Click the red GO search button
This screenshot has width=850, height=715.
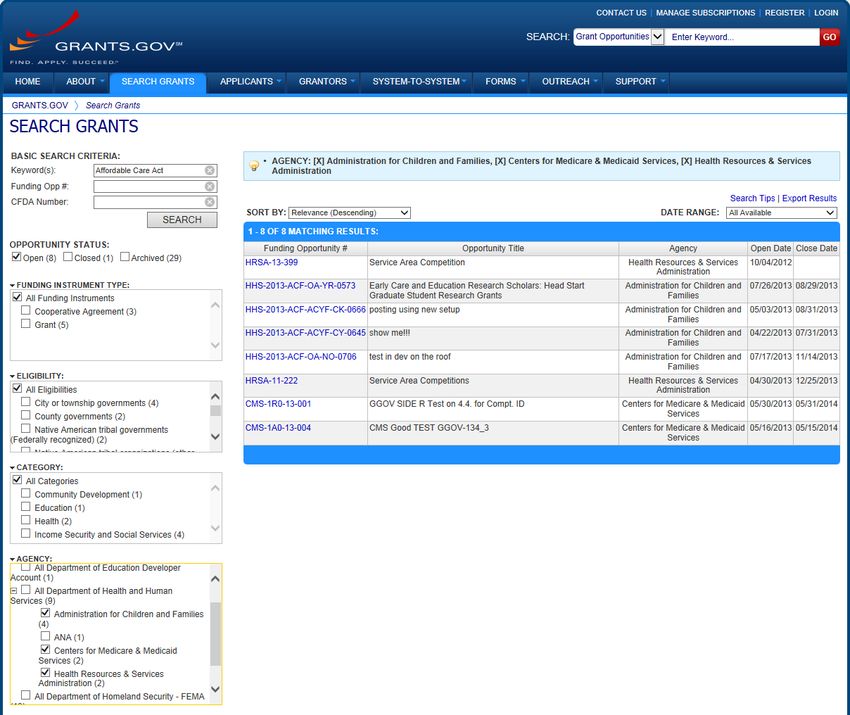(x=829, y=37)
